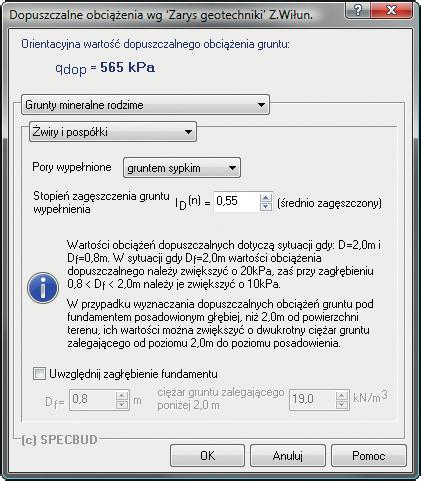The width and height of the screenshot is (421, 481).
Task: Click the help question mark button
Action: tap(358, 11)
